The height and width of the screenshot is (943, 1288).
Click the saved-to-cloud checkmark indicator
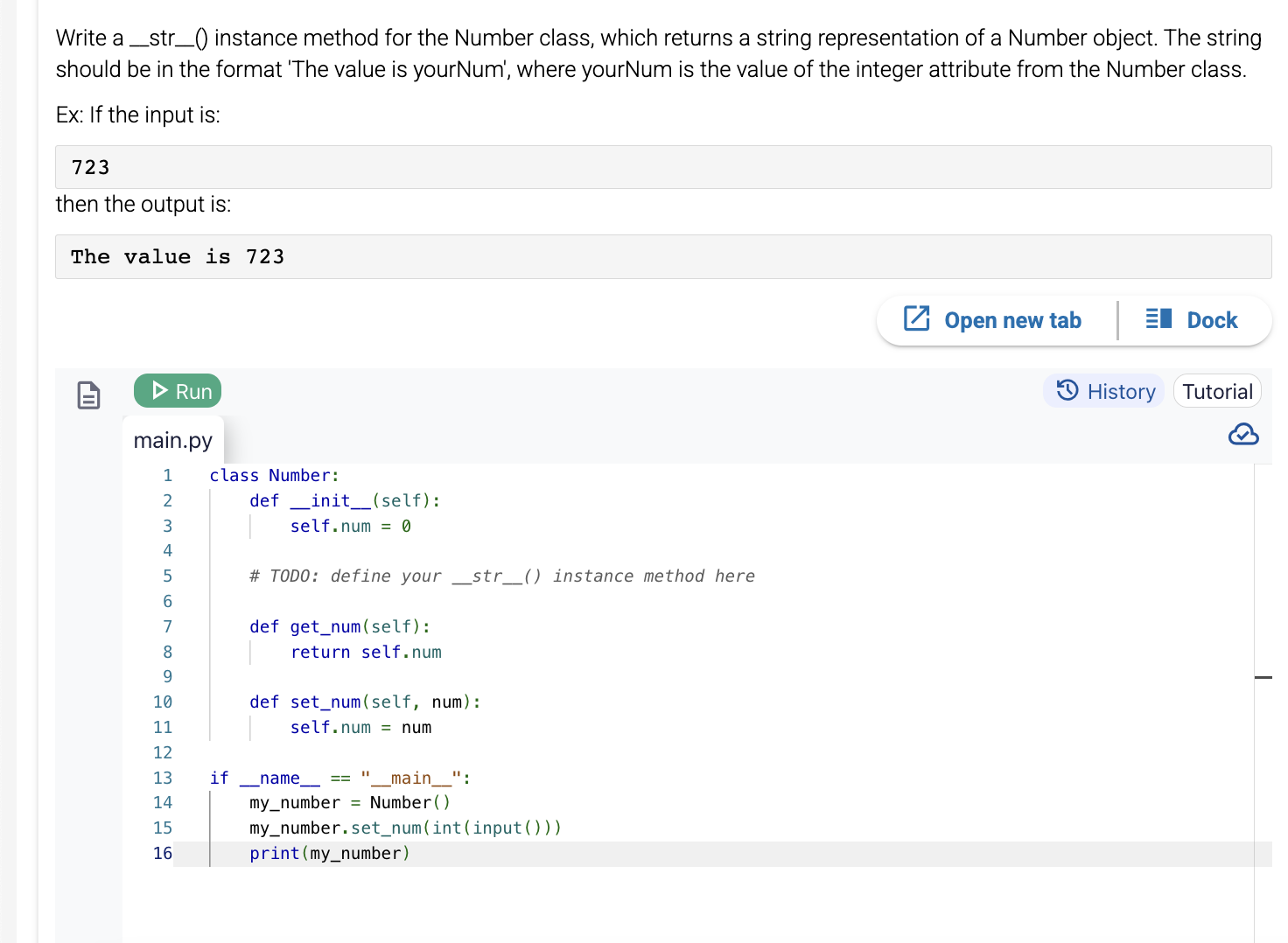click(1243, 434)
